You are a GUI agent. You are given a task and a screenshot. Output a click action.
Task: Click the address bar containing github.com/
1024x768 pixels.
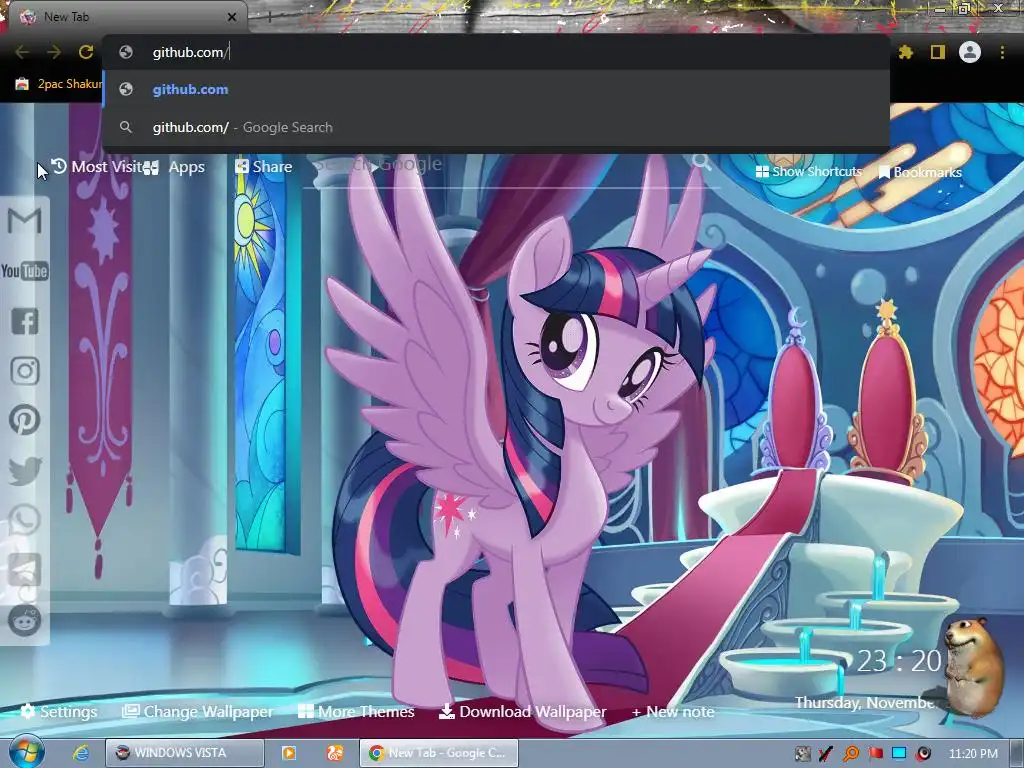(x=496, y=52)
